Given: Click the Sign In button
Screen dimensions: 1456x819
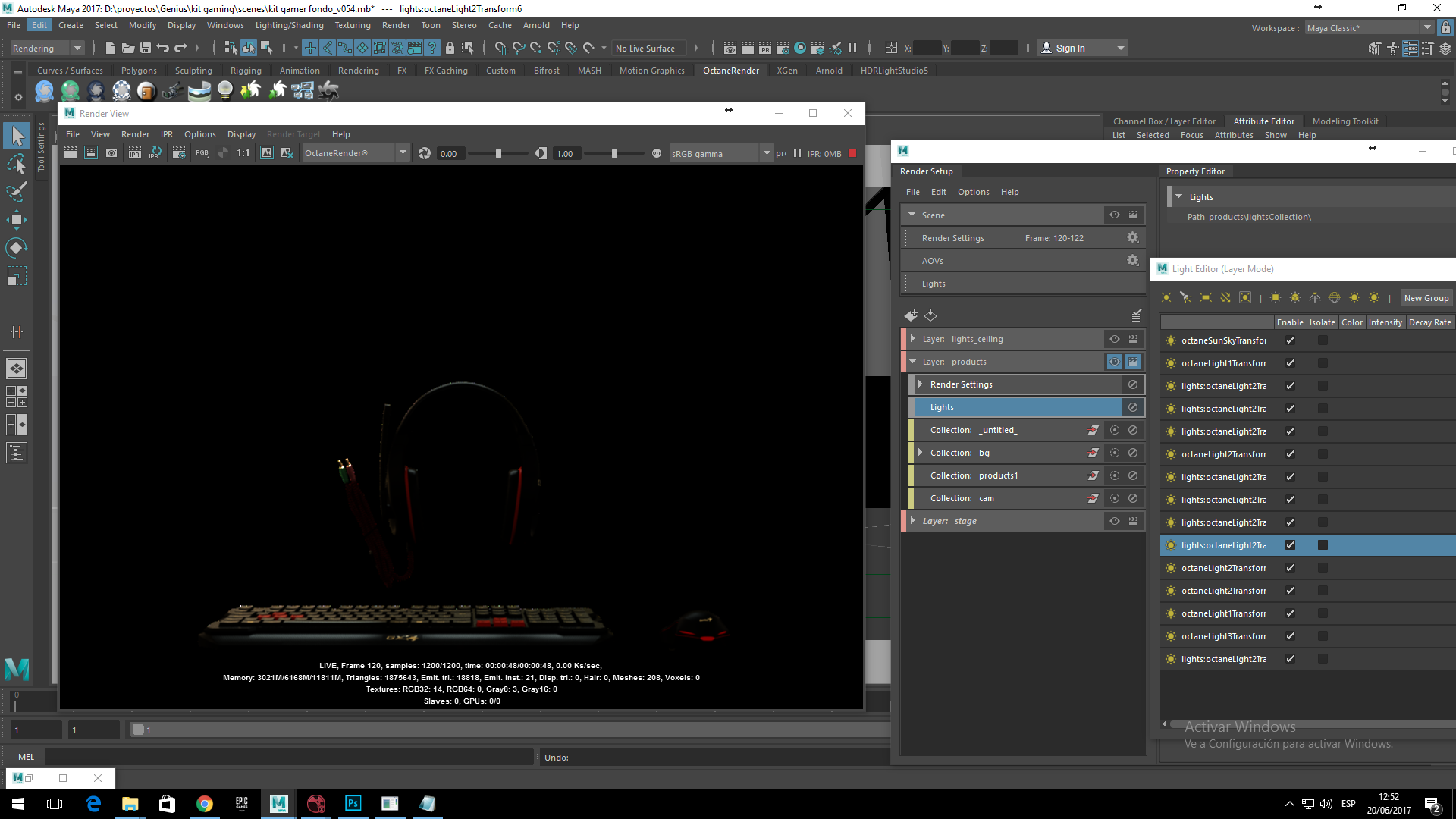Looking at the screenshot, I should tap(1070, 49).
